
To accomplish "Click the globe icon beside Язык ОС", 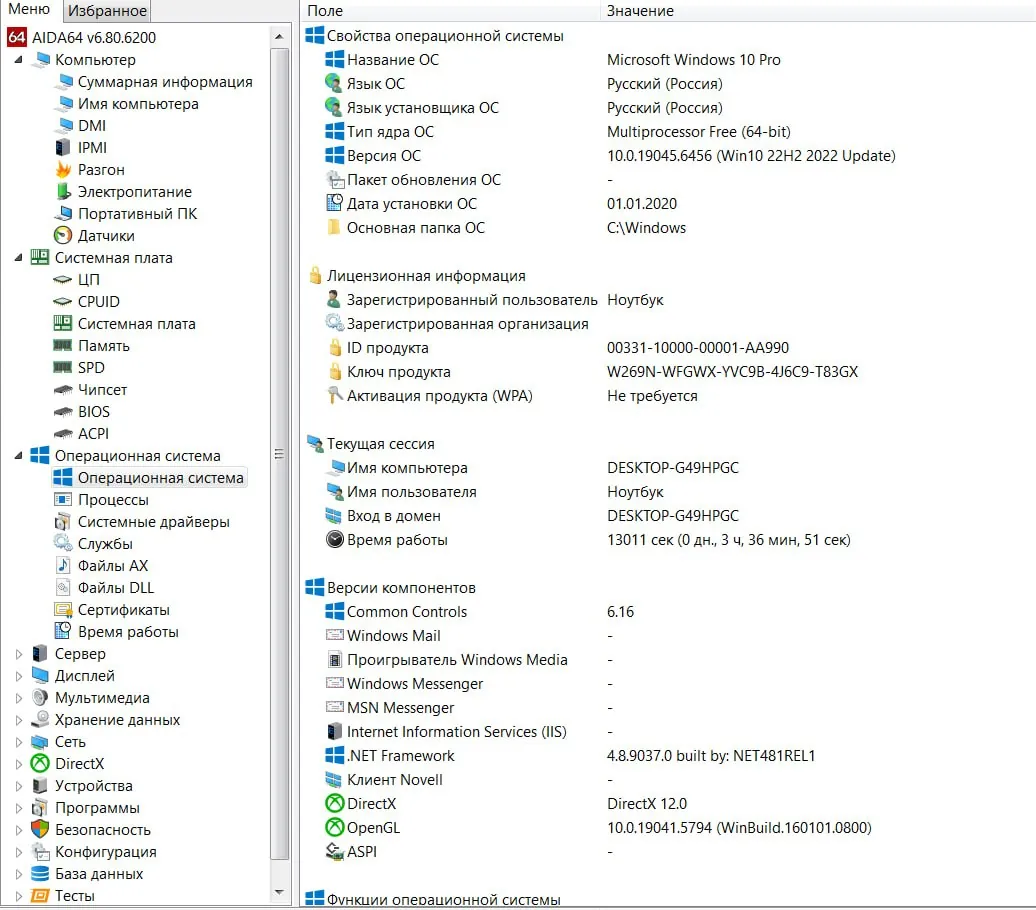I will click(334, 83).
